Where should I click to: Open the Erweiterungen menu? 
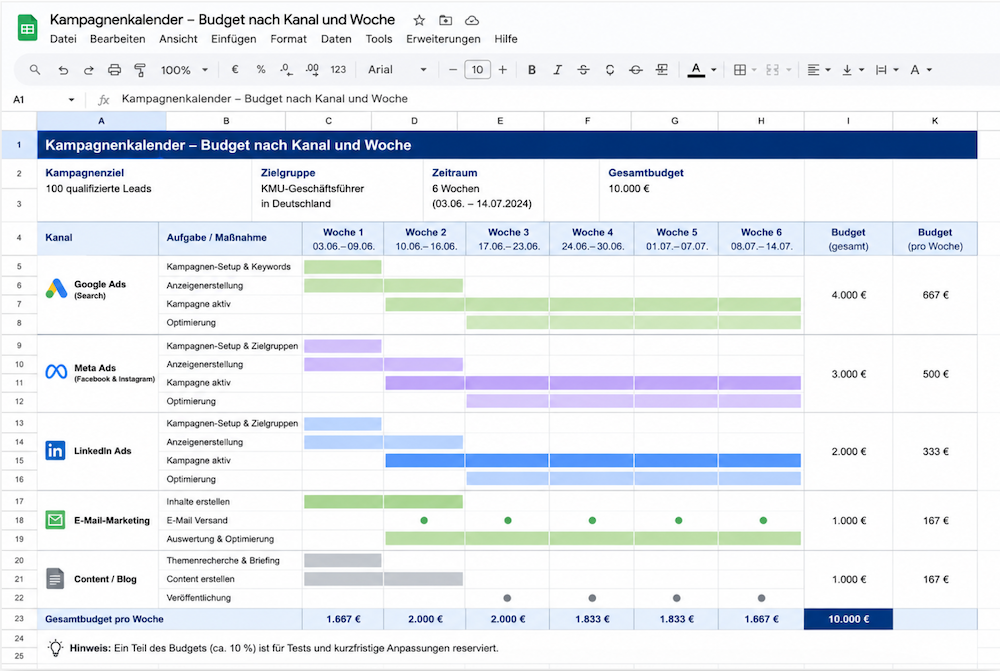(x=443, y=39)
